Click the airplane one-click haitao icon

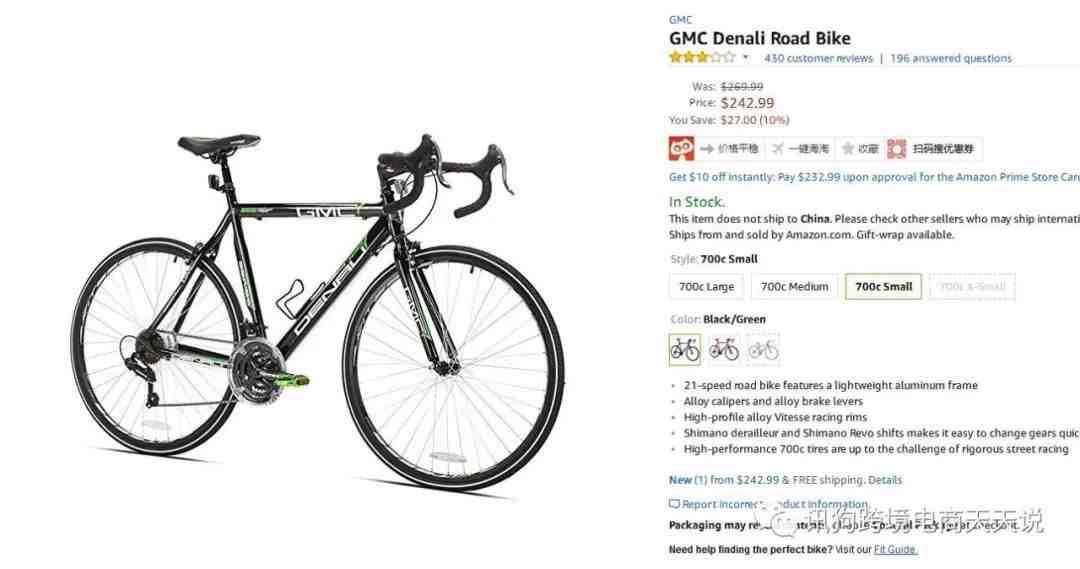coord(778,149)
